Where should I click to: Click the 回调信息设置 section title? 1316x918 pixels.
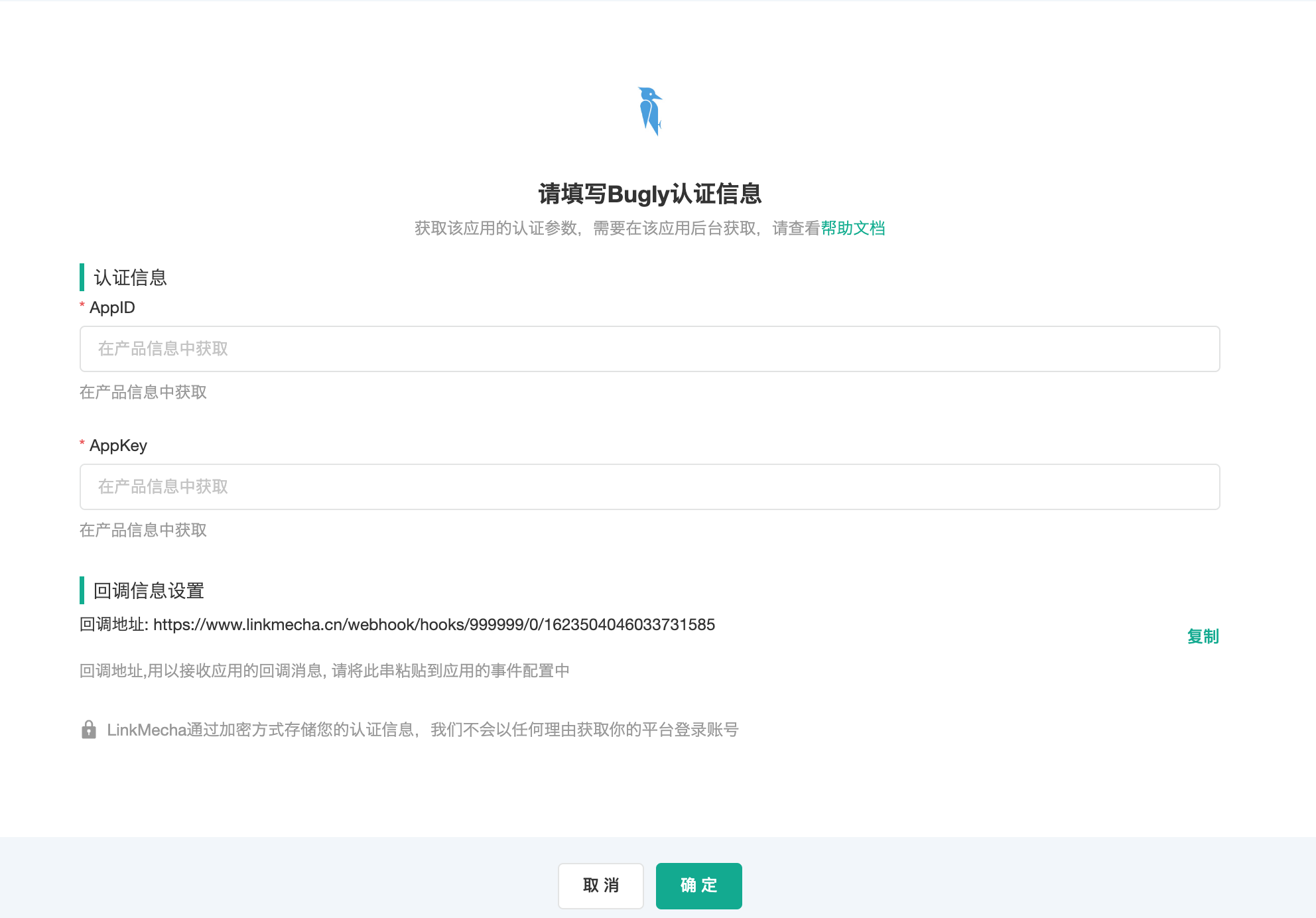(149, 590)
